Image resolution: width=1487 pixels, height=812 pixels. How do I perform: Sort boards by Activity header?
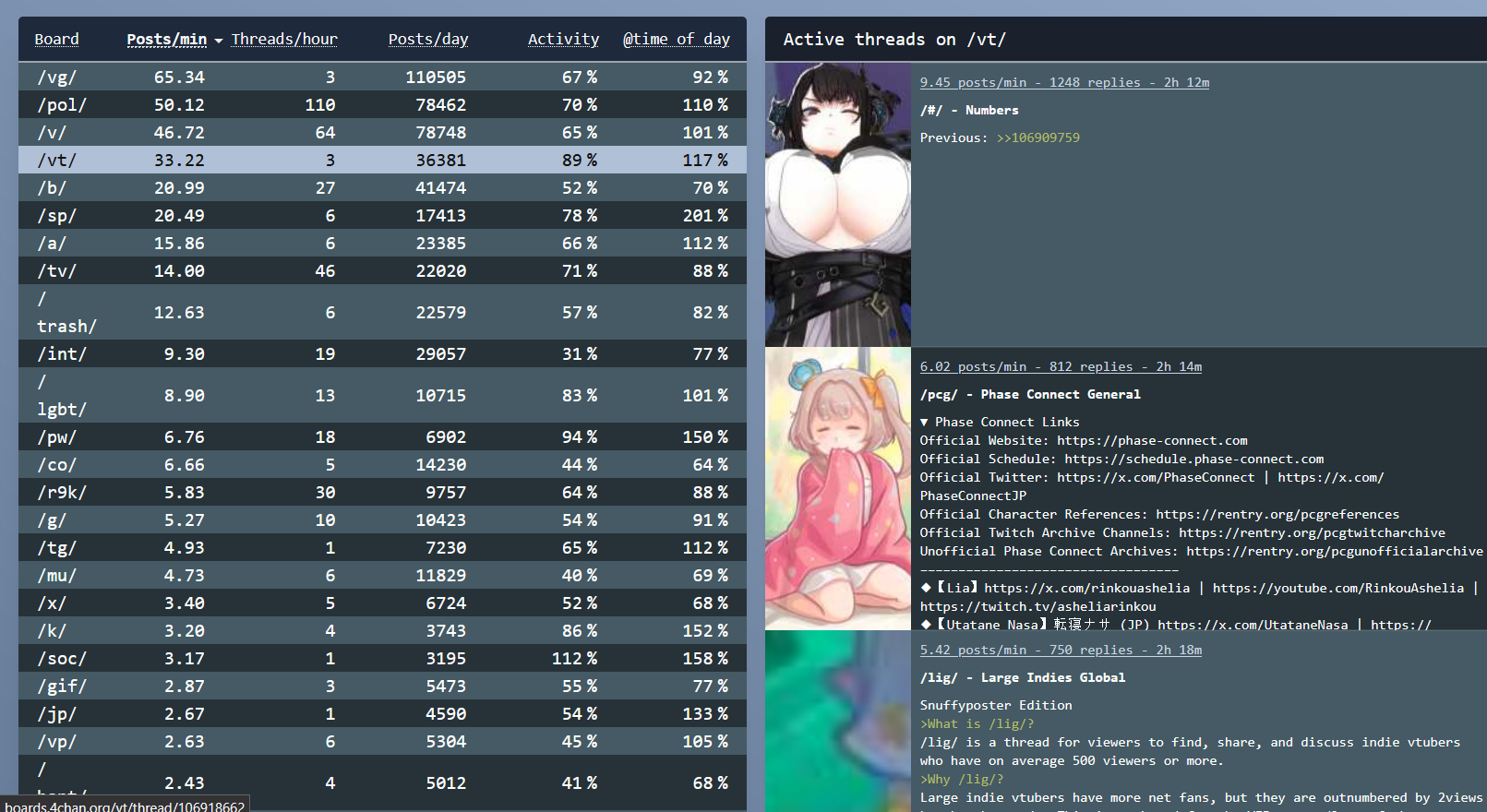pyautogui.click(x=563, y=39)
